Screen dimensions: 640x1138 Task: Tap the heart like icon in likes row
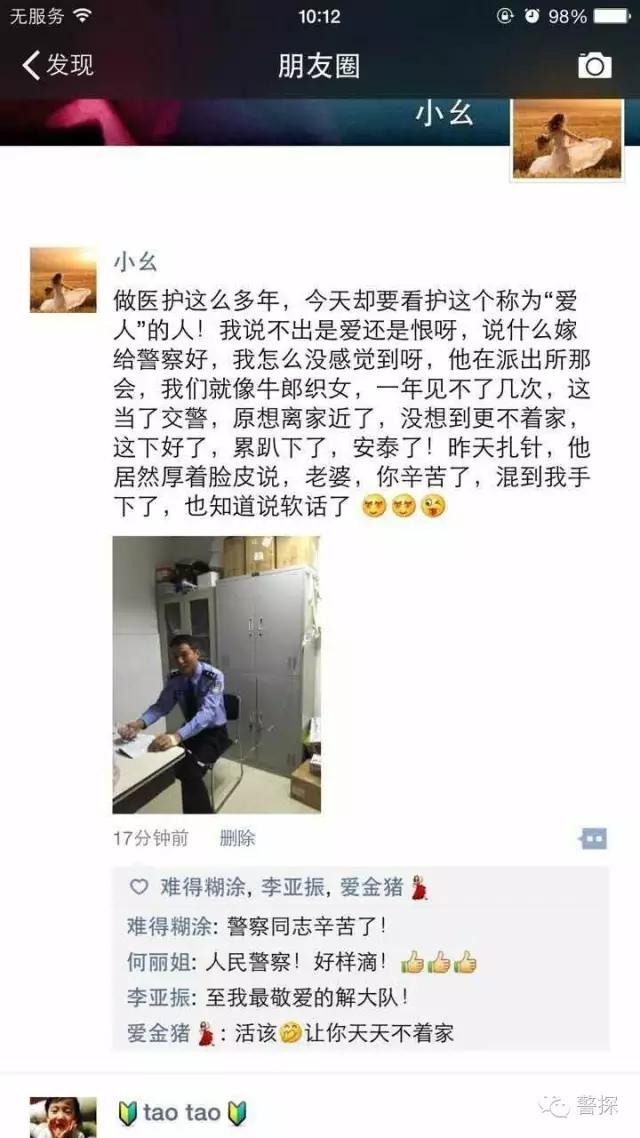138,887
